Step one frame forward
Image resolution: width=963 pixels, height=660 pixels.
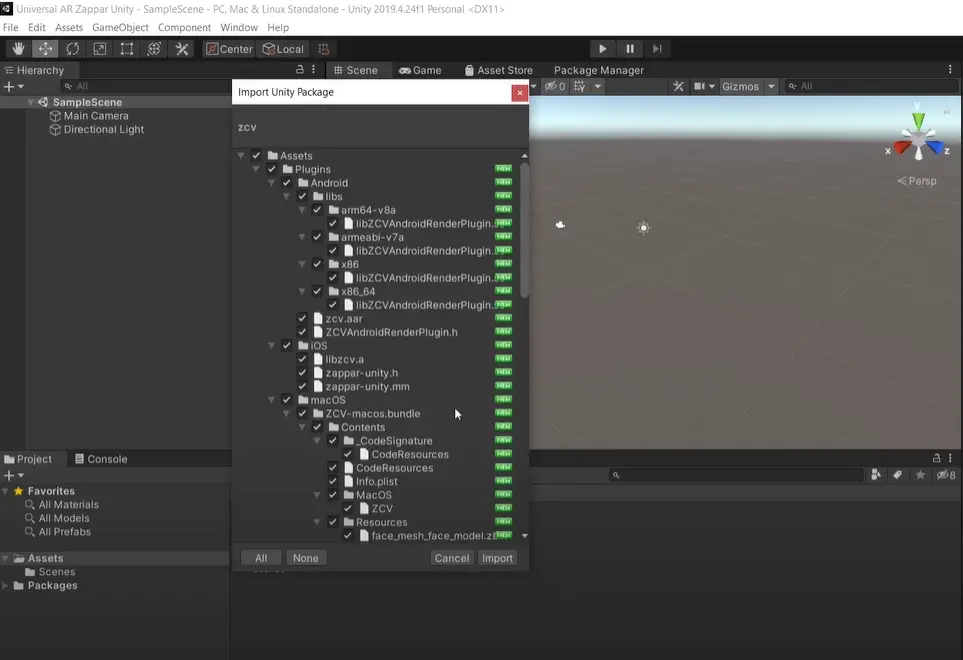click(657, 49)
